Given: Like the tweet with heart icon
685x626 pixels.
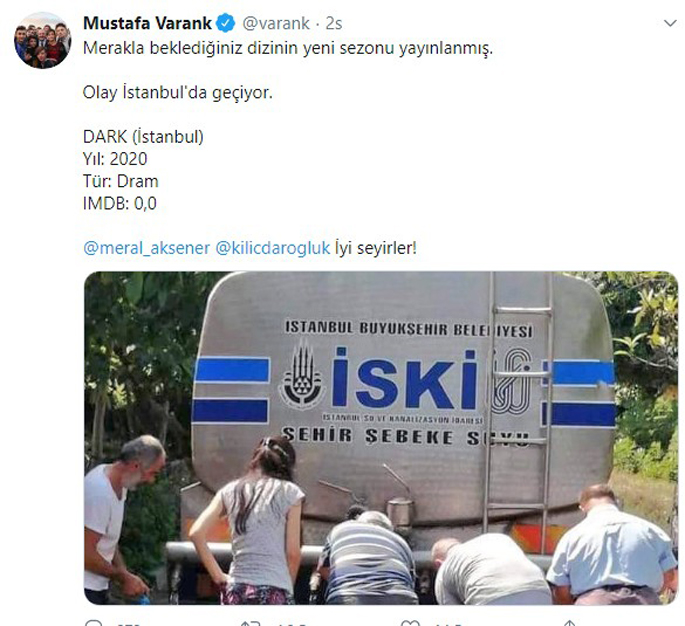Looking at the screenshot, I should point(410,623).
